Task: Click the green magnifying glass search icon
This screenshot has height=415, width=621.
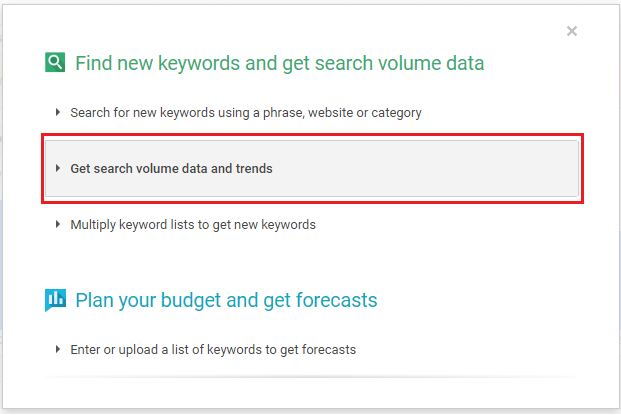Action: point(55,63)
